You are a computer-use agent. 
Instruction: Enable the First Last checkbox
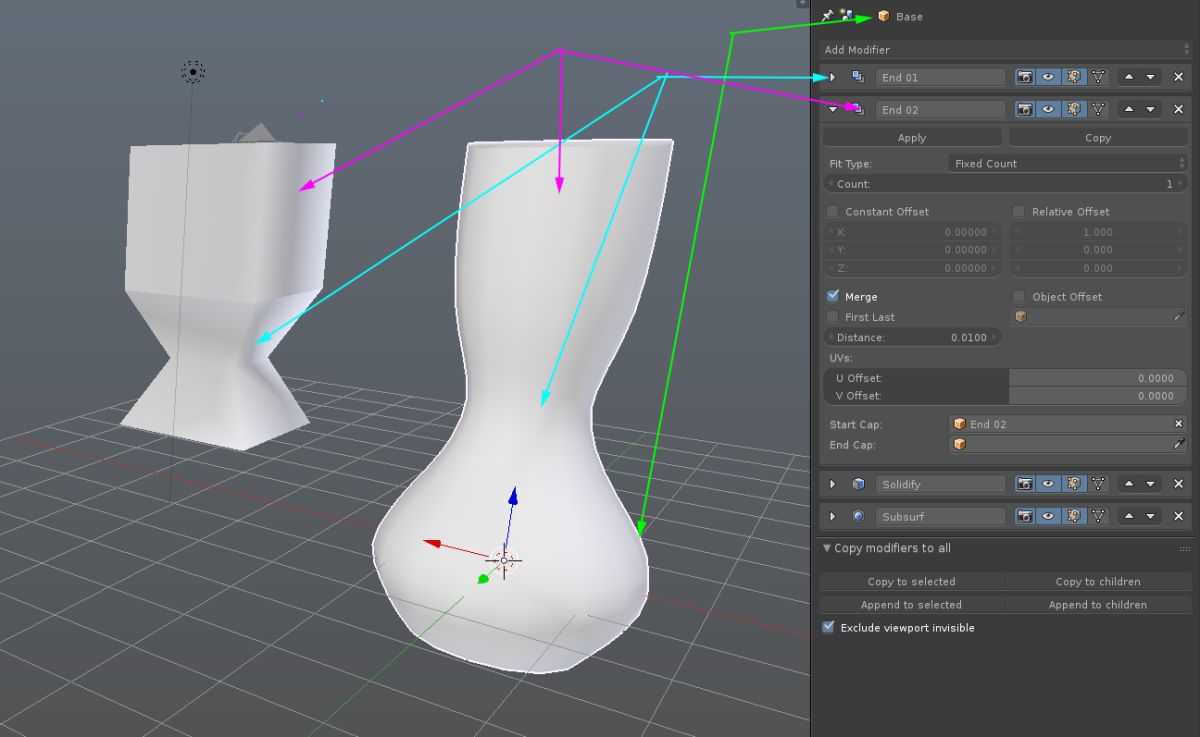(832, 316)
